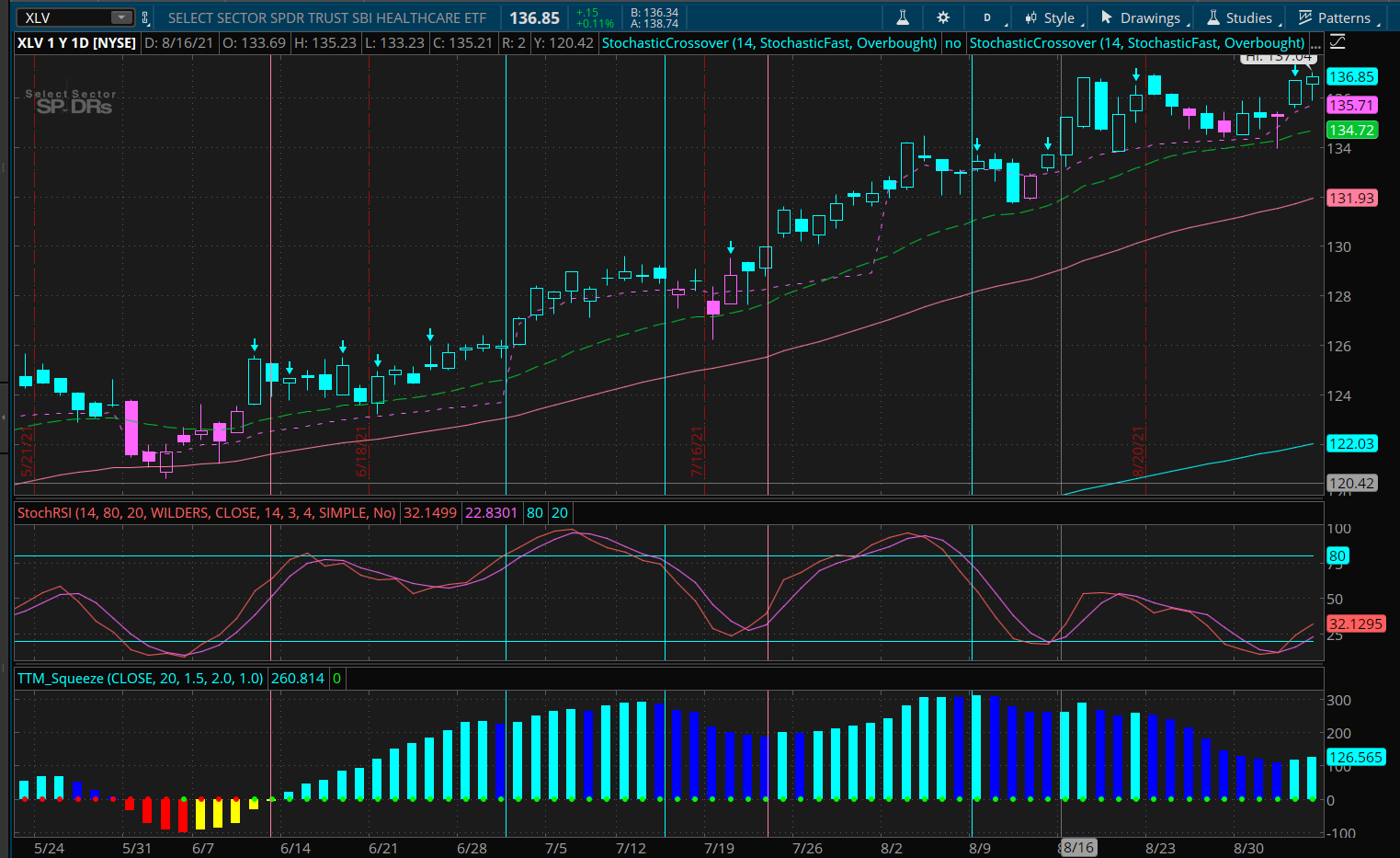
Task: Click the 136.85 price axis bubble
Action: [1351, 77]
